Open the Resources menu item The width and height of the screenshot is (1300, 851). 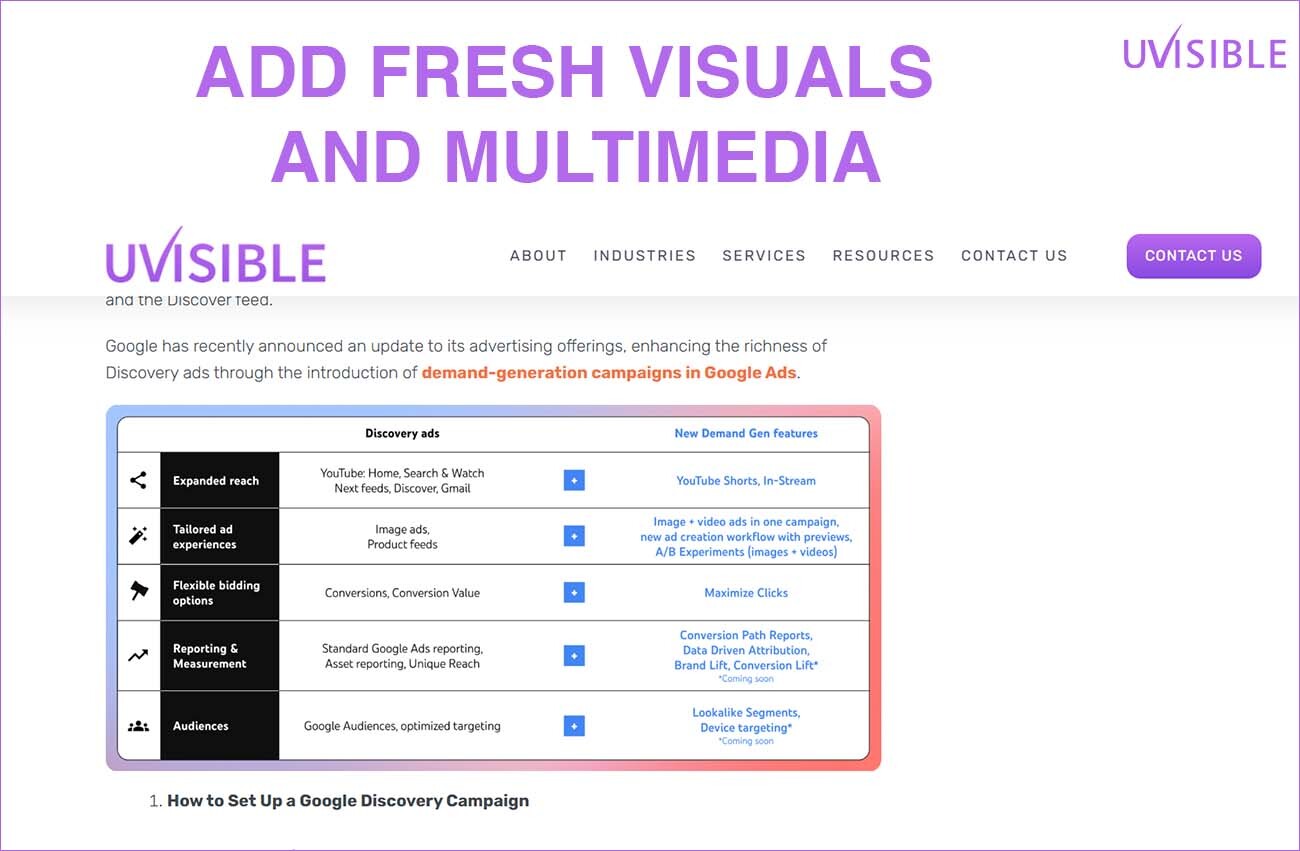pos(883,255)
